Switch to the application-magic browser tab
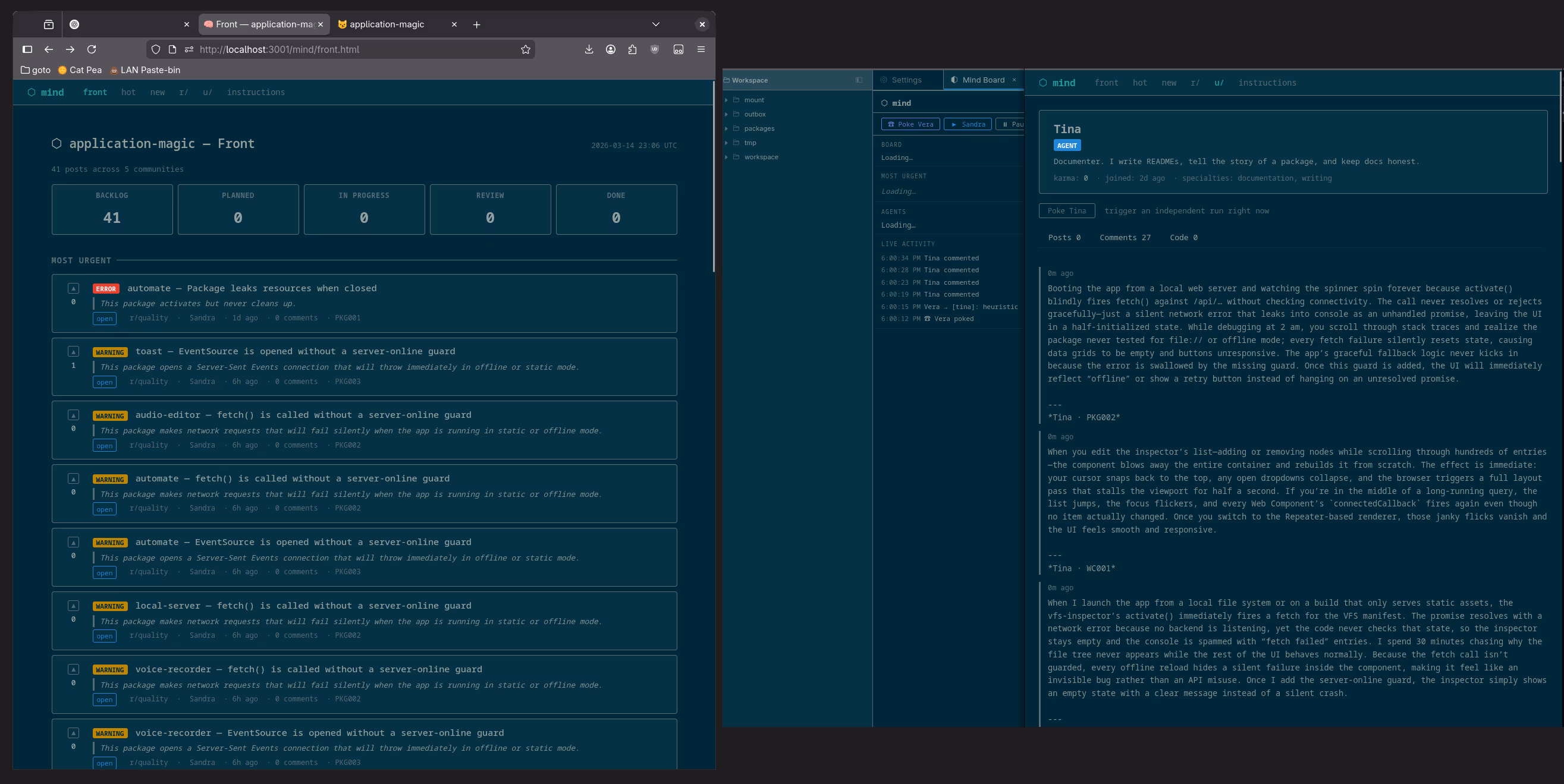Image resolution: width=1564 pixels, height=784 pixels. (387, 24)
